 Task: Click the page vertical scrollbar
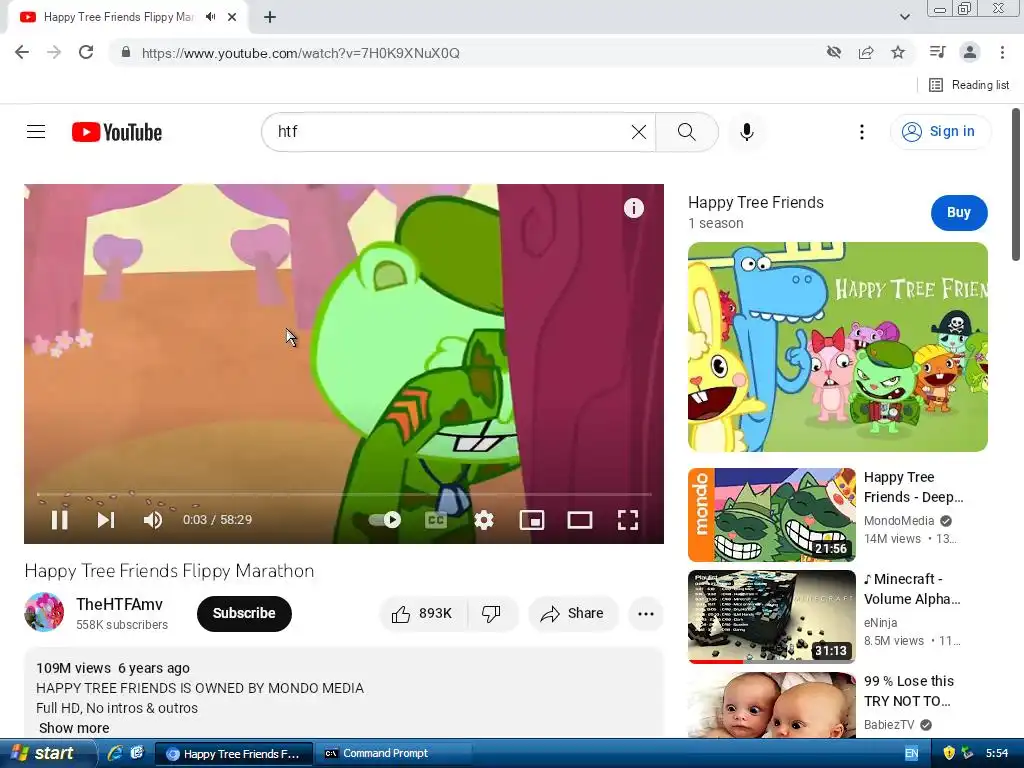pyautogui.click(x=1016, y=185)
